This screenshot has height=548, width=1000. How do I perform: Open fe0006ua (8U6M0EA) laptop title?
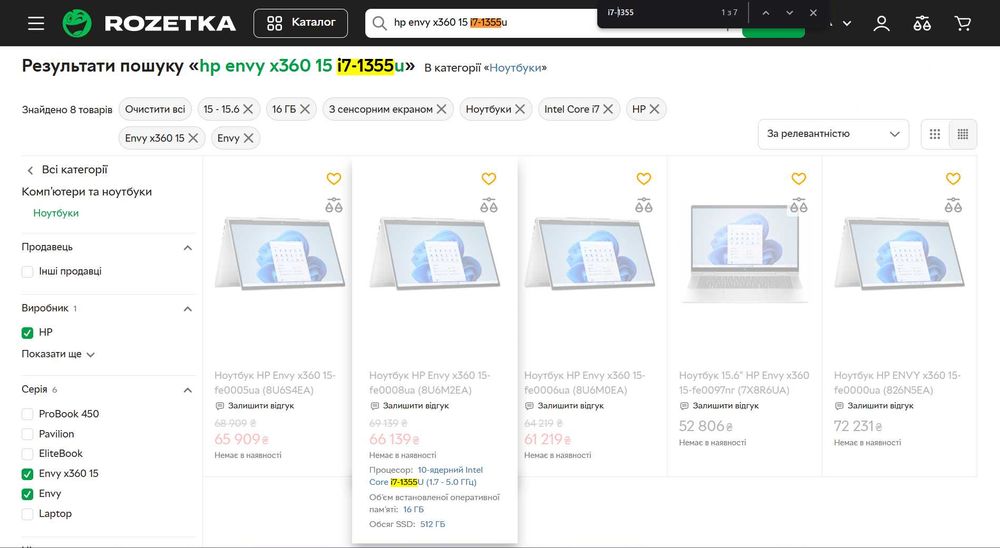pos(585,383)
